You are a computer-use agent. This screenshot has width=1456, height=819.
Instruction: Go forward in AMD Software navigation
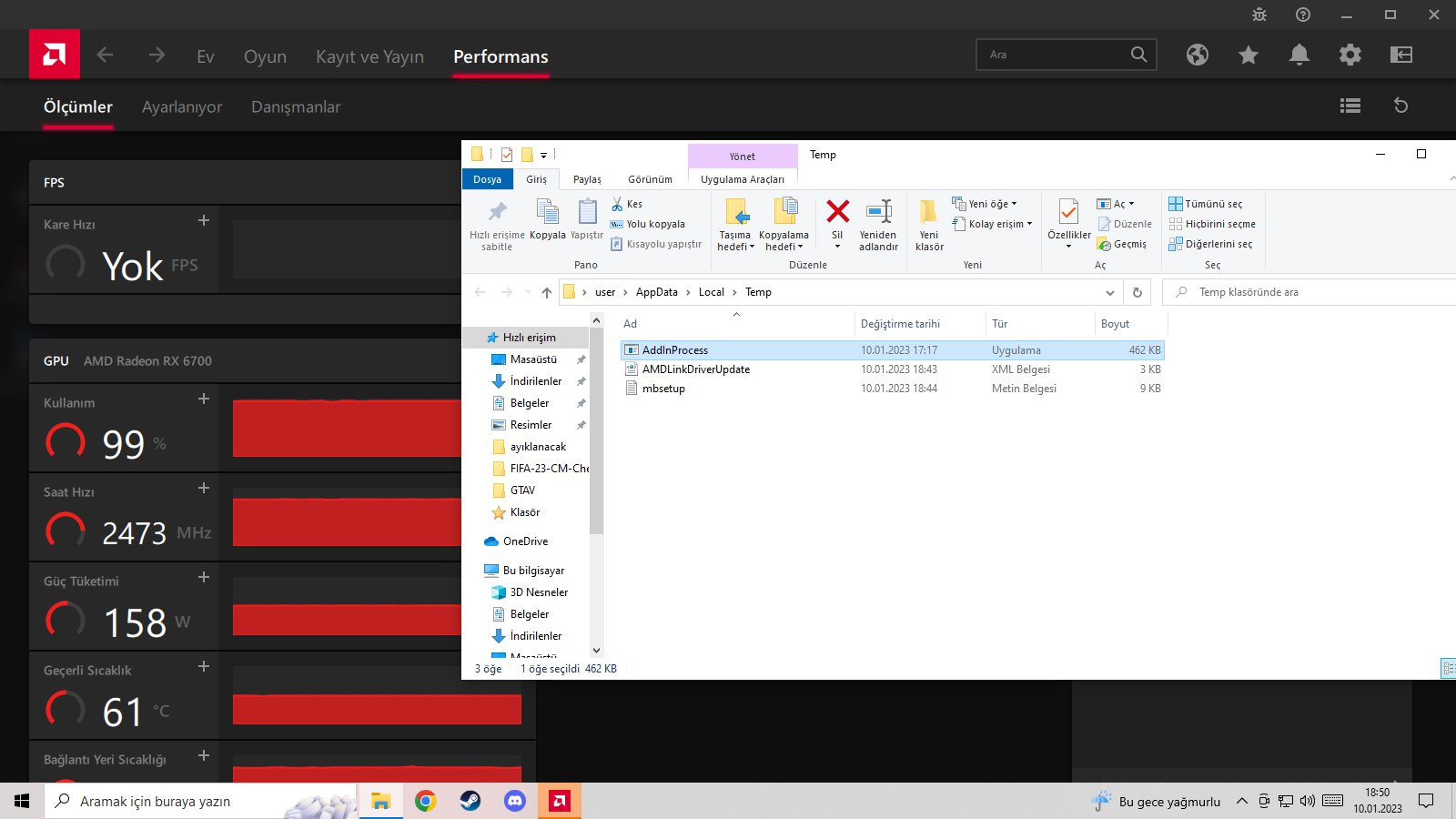pyautogui.click(x=157, y=56)
